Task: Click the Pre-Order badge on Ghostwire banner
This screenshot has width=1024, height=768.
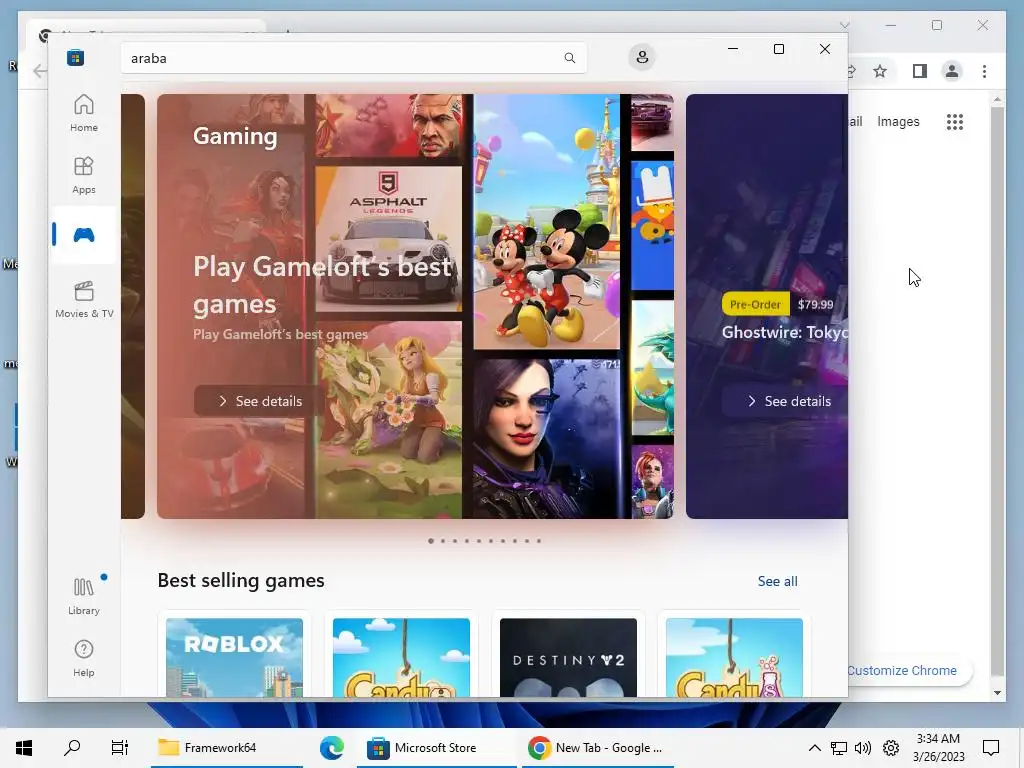Action: [x=755, y=304]
